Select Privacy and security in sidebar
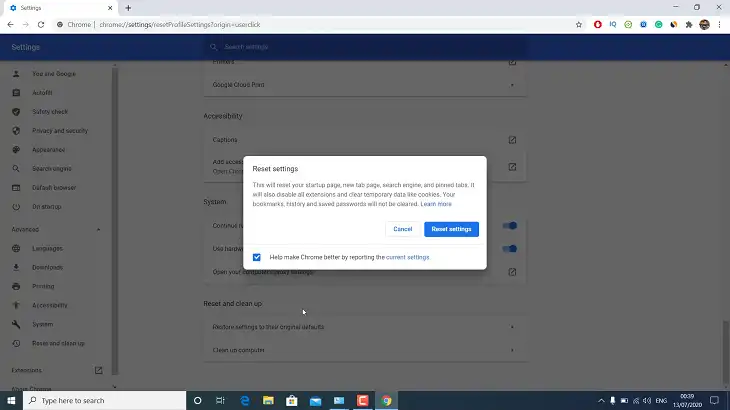The image size is (730, 410). pyautogui.click(x=60, y=131)
